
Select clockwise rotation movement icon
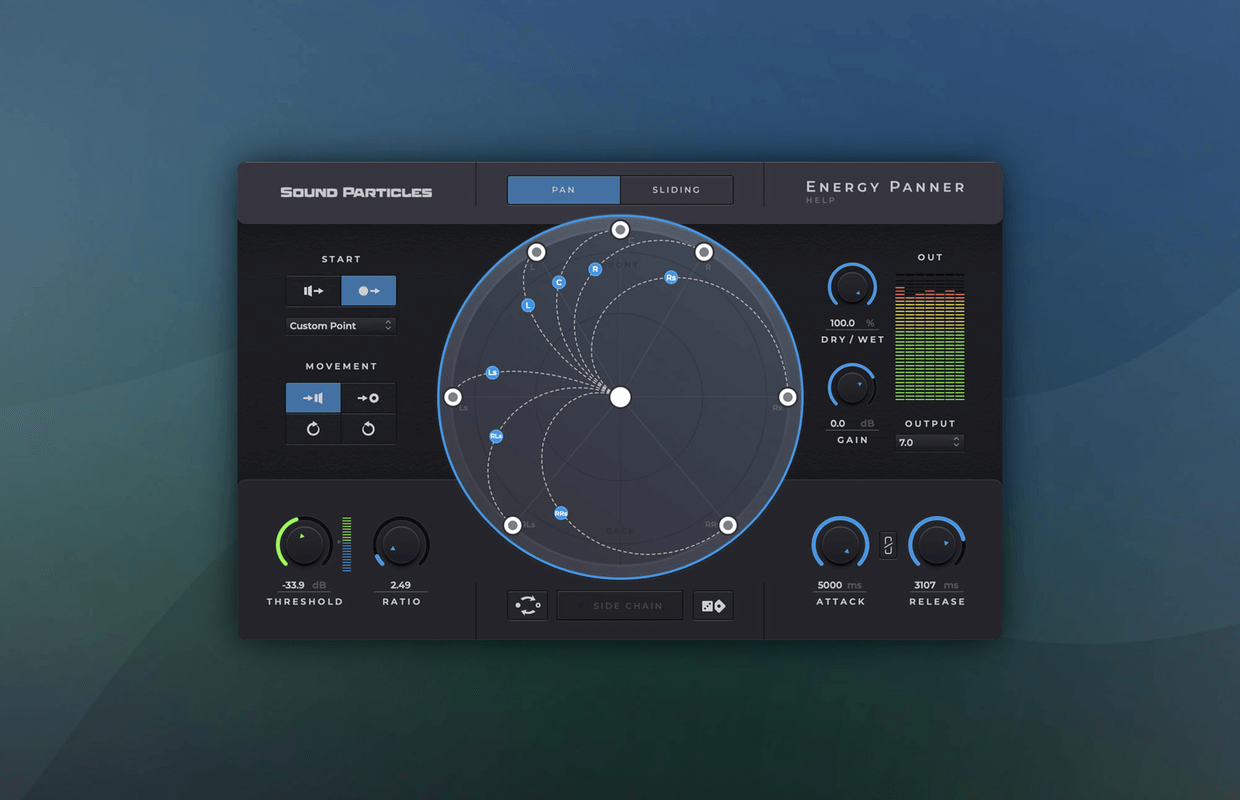[313, 429]
